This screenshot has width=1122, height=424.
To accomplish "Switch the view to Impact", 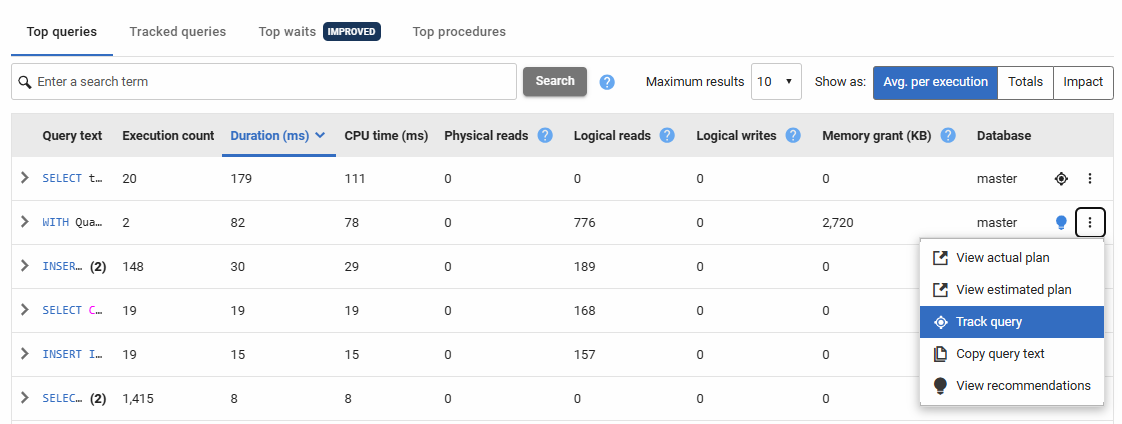I will [1083, 82].
